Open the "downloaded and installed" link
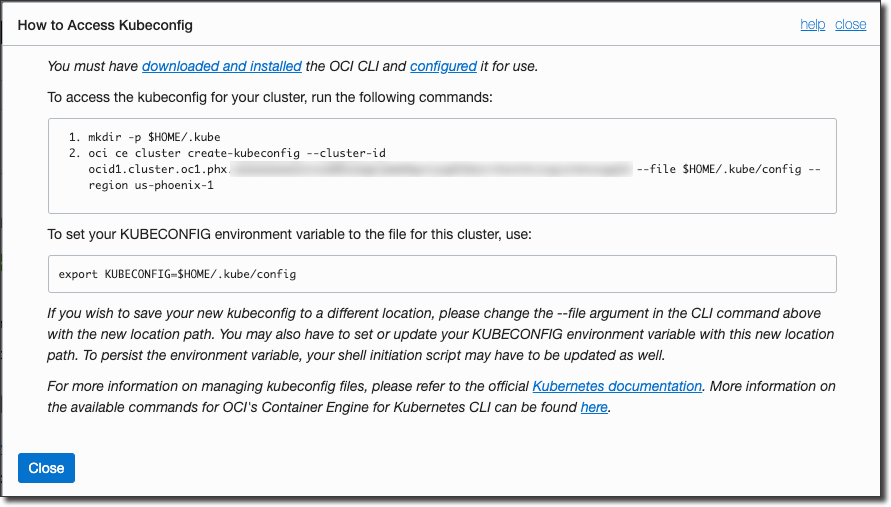The image size is (891, 507). click(x=221, y=66)
